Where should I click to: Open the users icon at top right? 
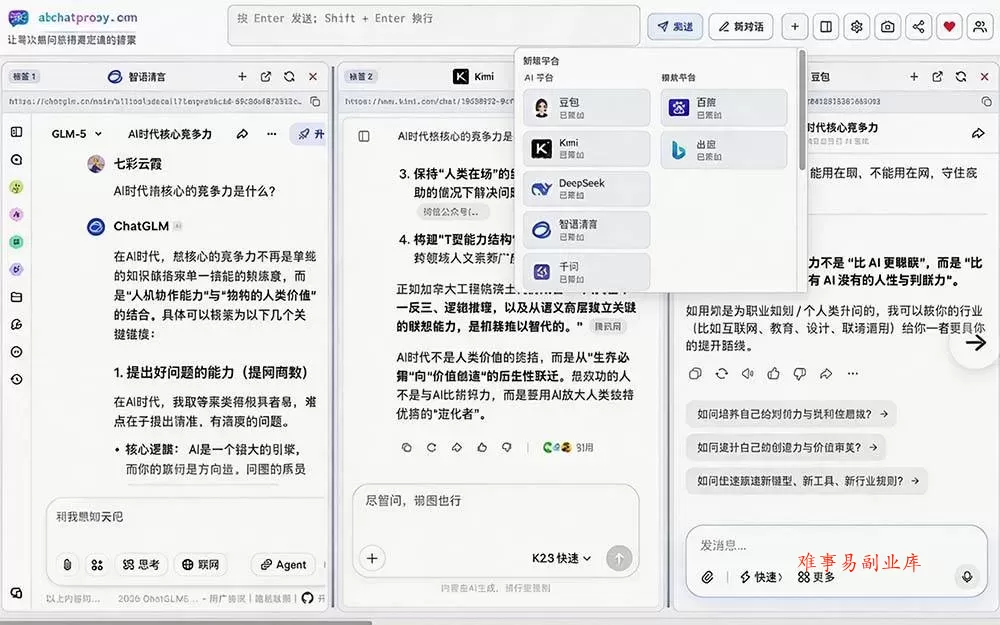click(x=980, y=26)
